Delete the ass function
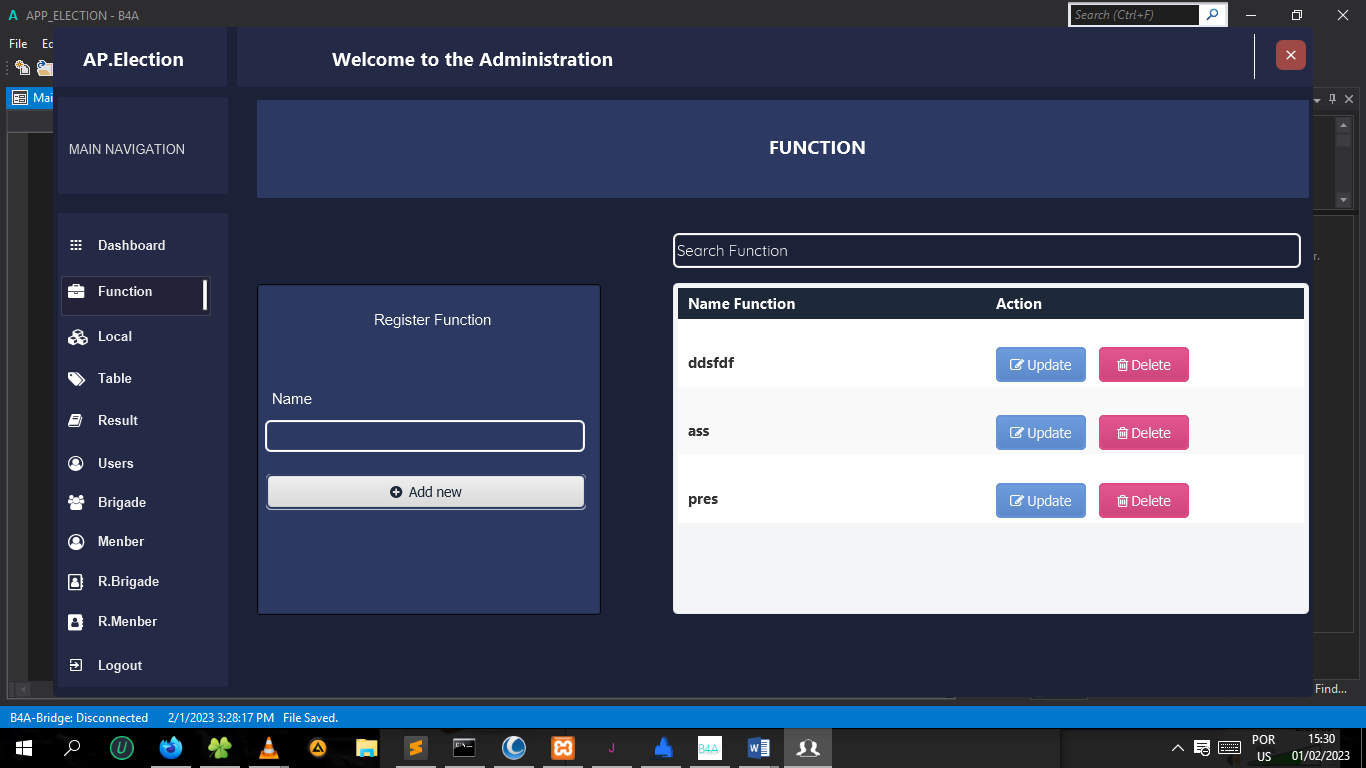 (x=1144, y=433)
